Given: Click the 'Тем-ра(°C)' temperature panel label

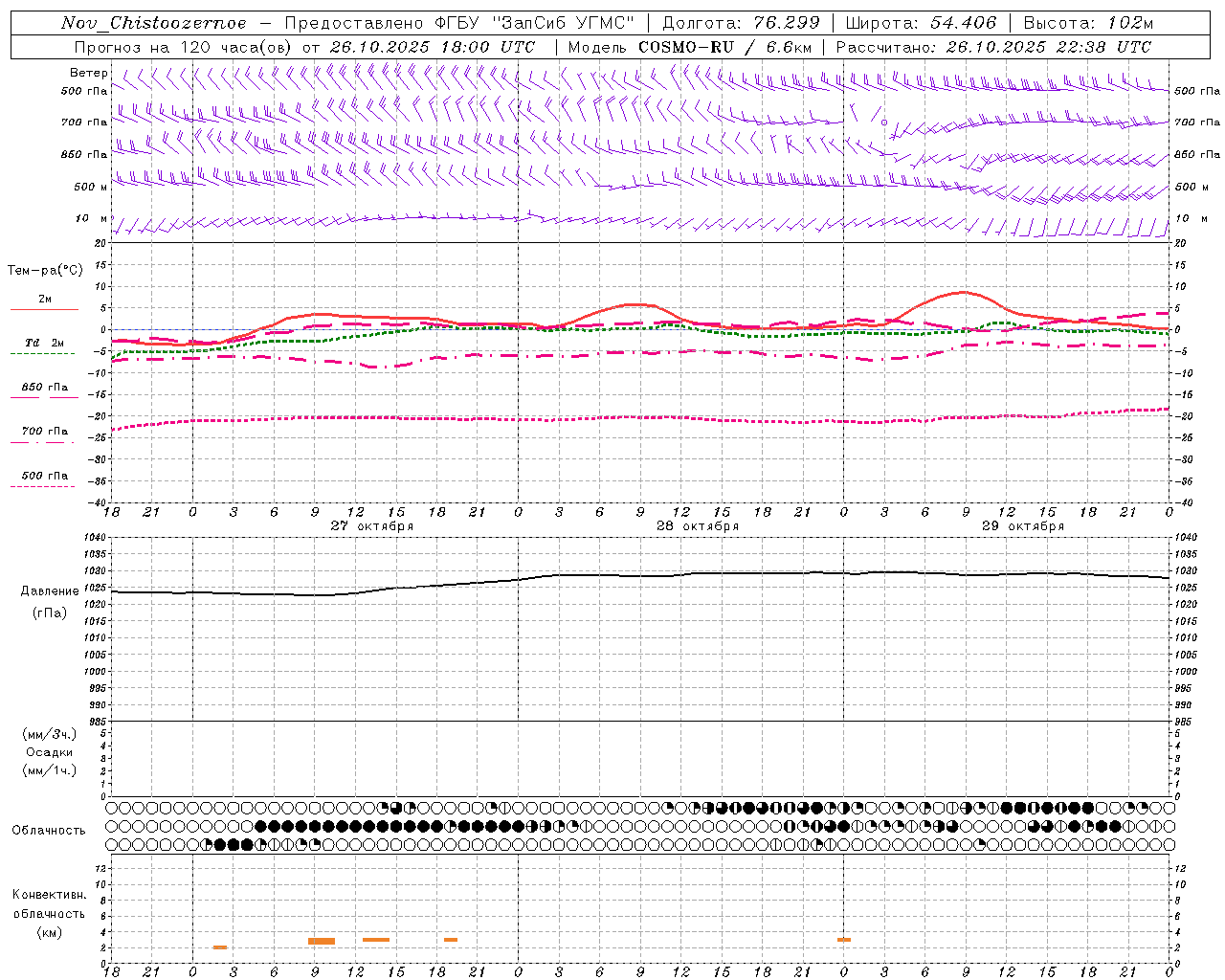Looking at the screenshot, I should [x=45, y=271].
